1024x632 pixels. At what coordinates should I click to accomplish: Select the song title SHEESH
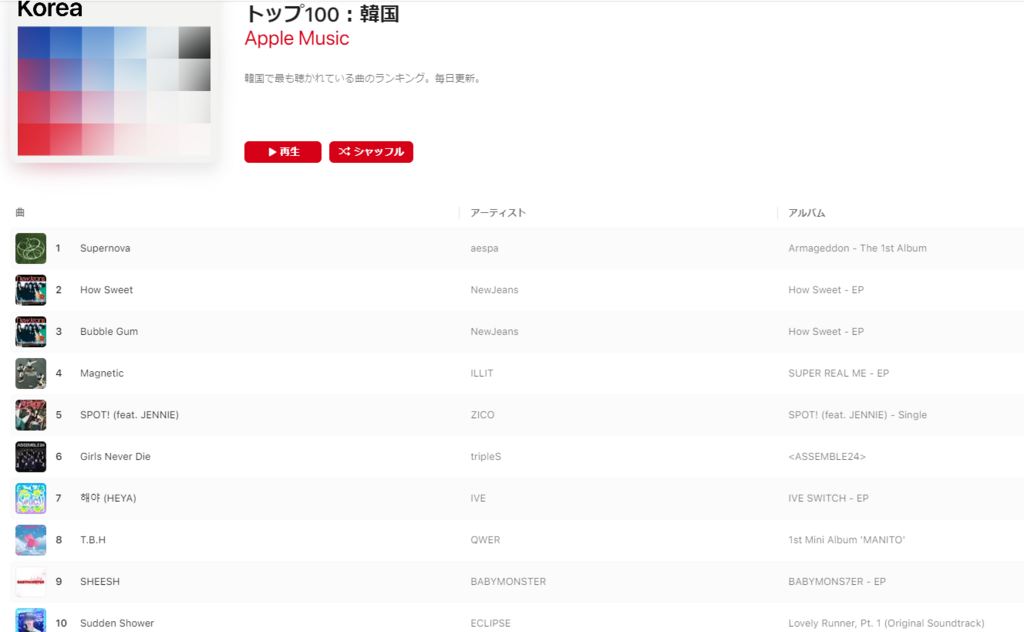100,582
